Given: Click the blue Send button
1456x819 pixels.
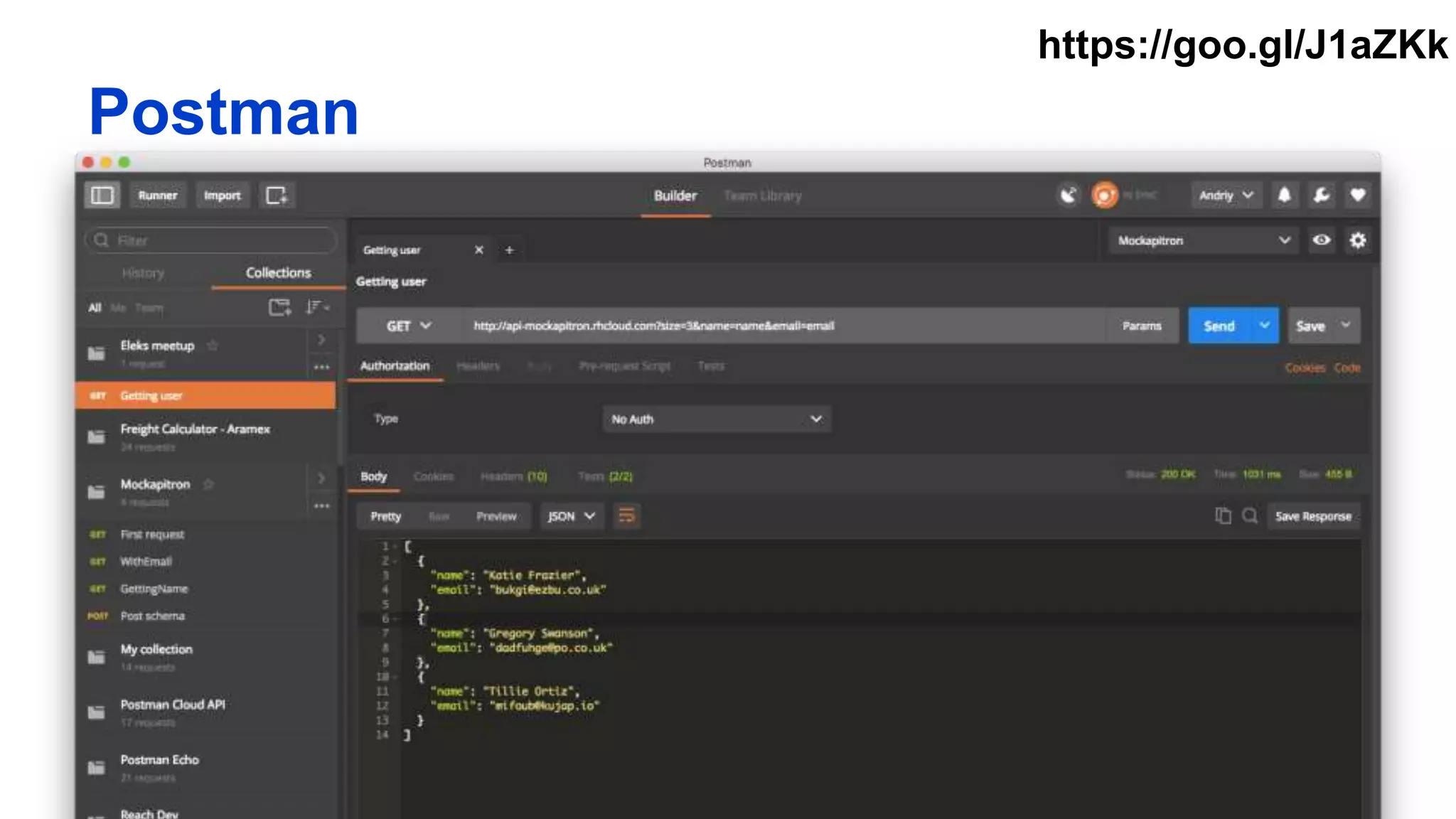Looking at the screenshot, I should pos(1220,326).
